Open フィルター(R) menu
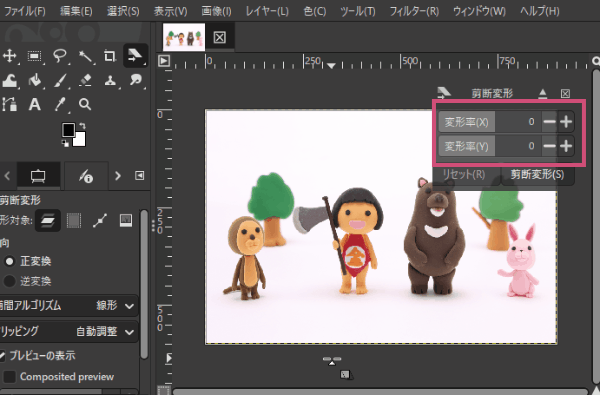Viewport: 600px width, 395px height. tap(414, 11)
